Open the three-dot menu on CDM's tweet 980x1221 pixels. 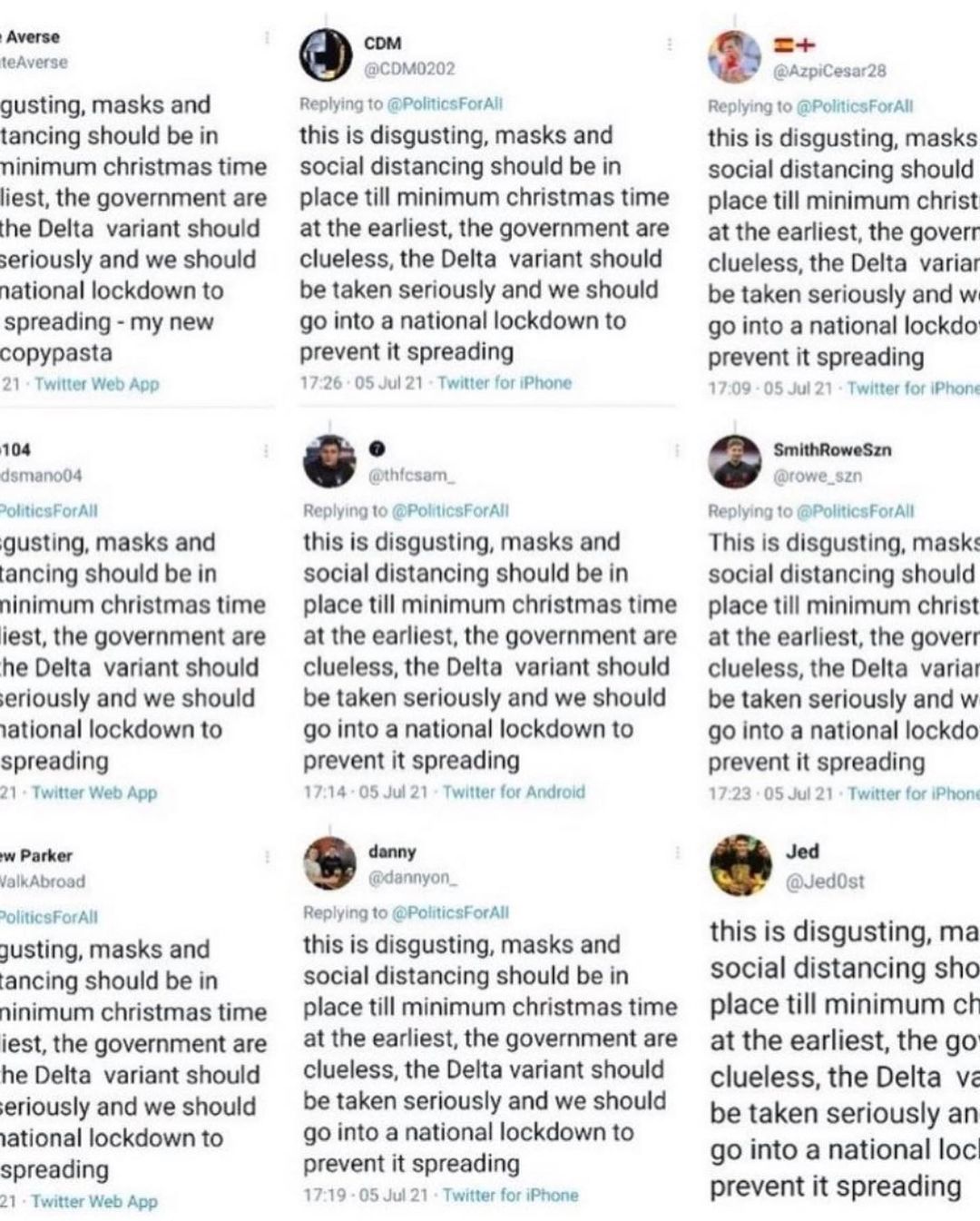tap(669, 44)
